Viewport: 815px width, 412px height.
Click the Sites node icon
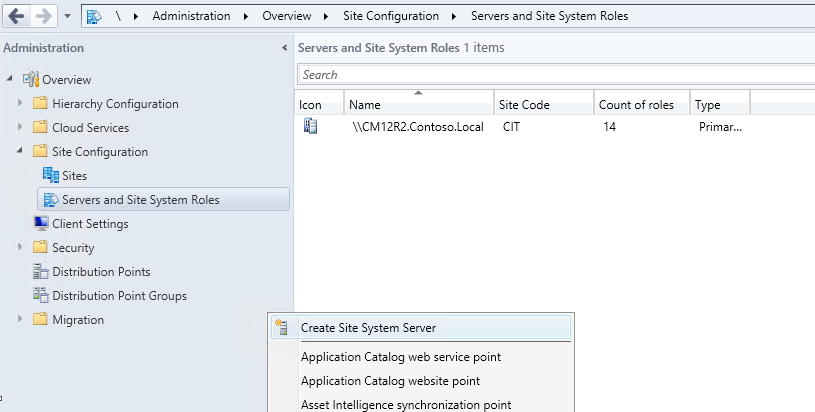(51, 176)
